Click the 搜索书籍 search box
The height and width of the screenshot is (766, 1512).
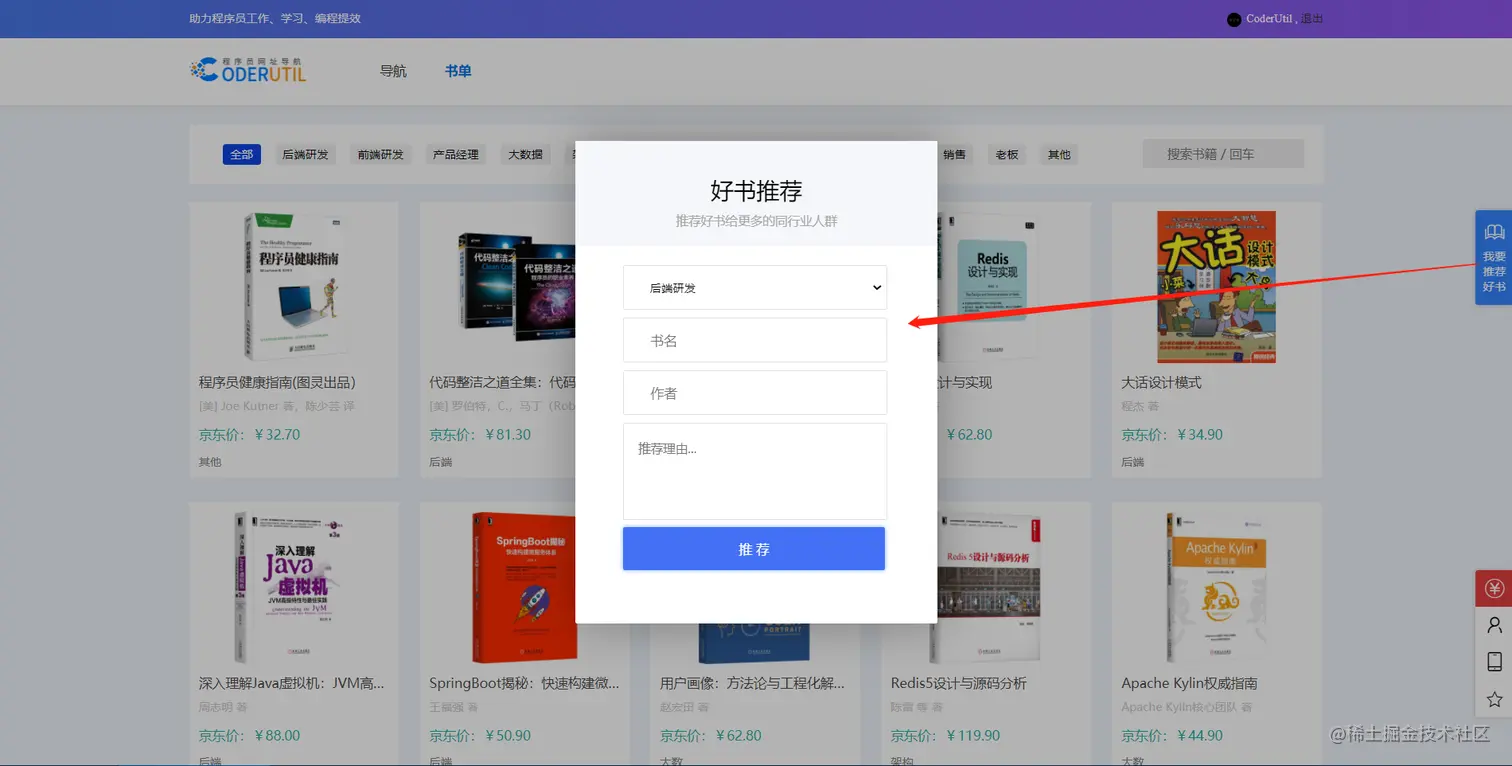point(1223,154)
